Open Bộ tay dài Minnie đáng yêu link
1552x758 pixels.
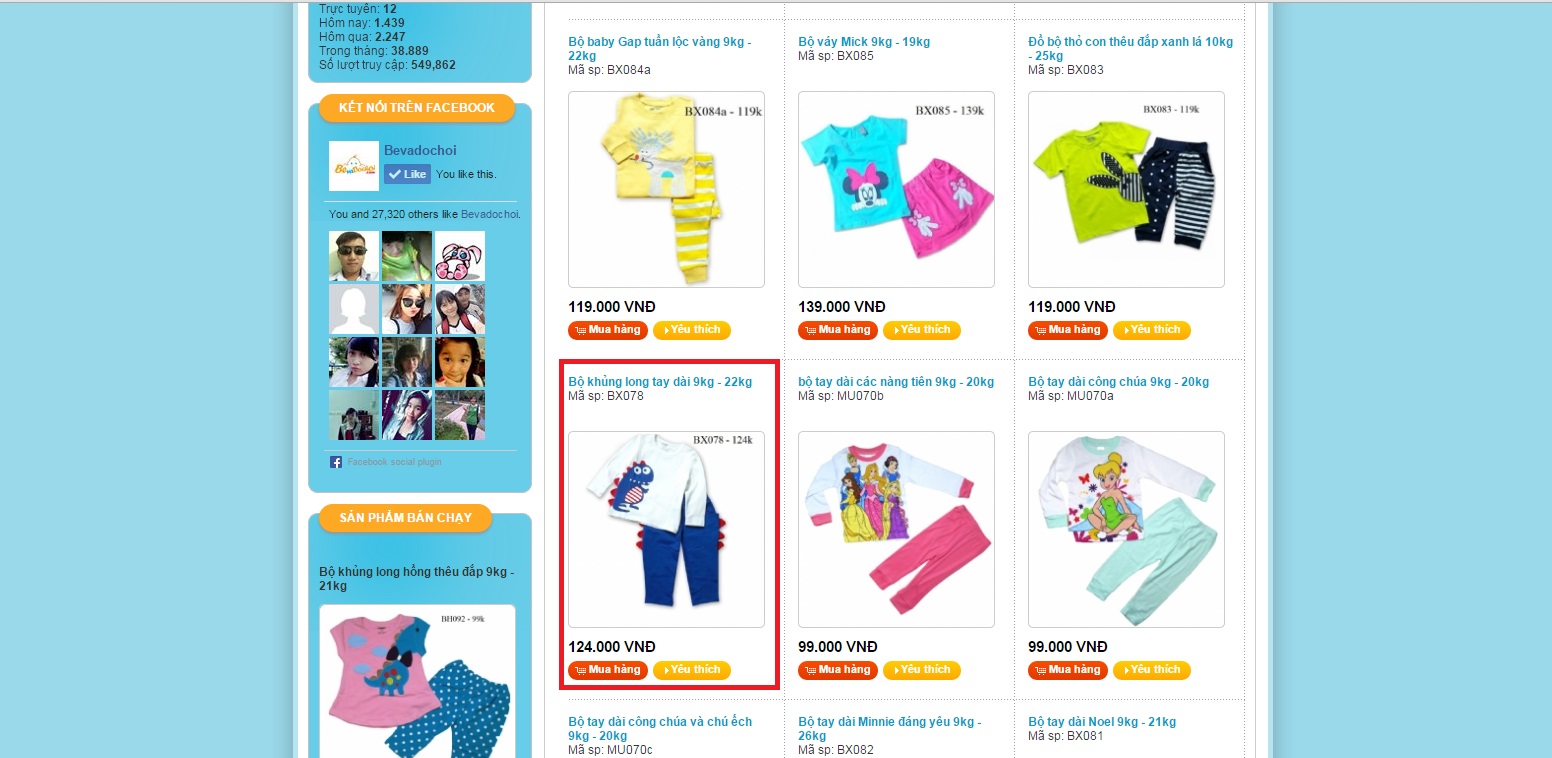[x=890, y=728]
